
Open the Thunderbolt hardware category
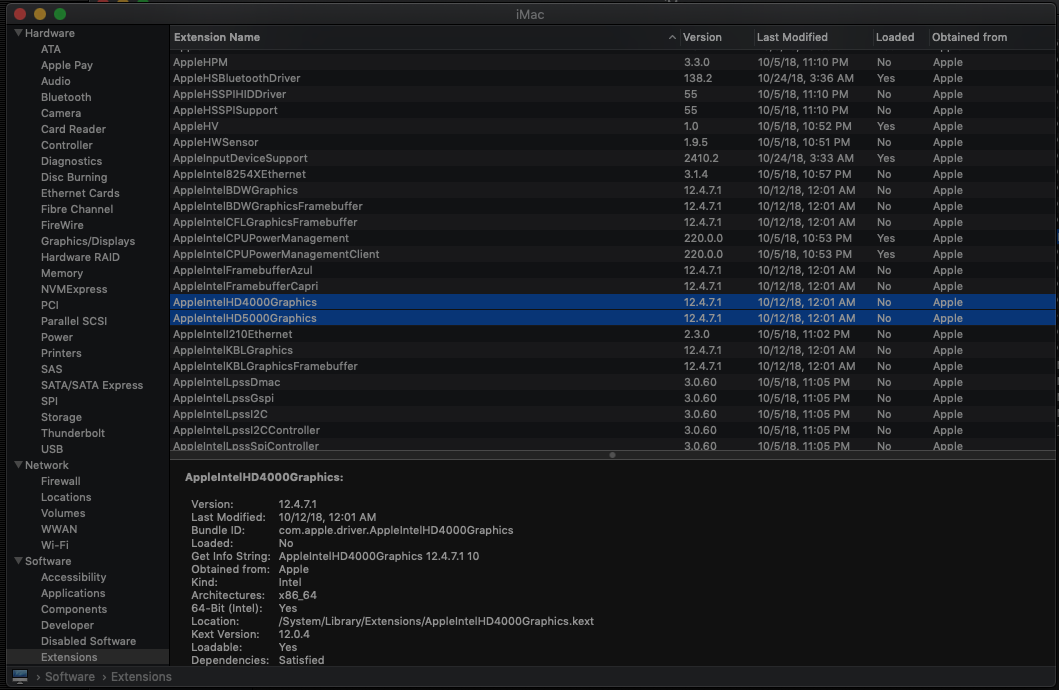pos(73,433)
